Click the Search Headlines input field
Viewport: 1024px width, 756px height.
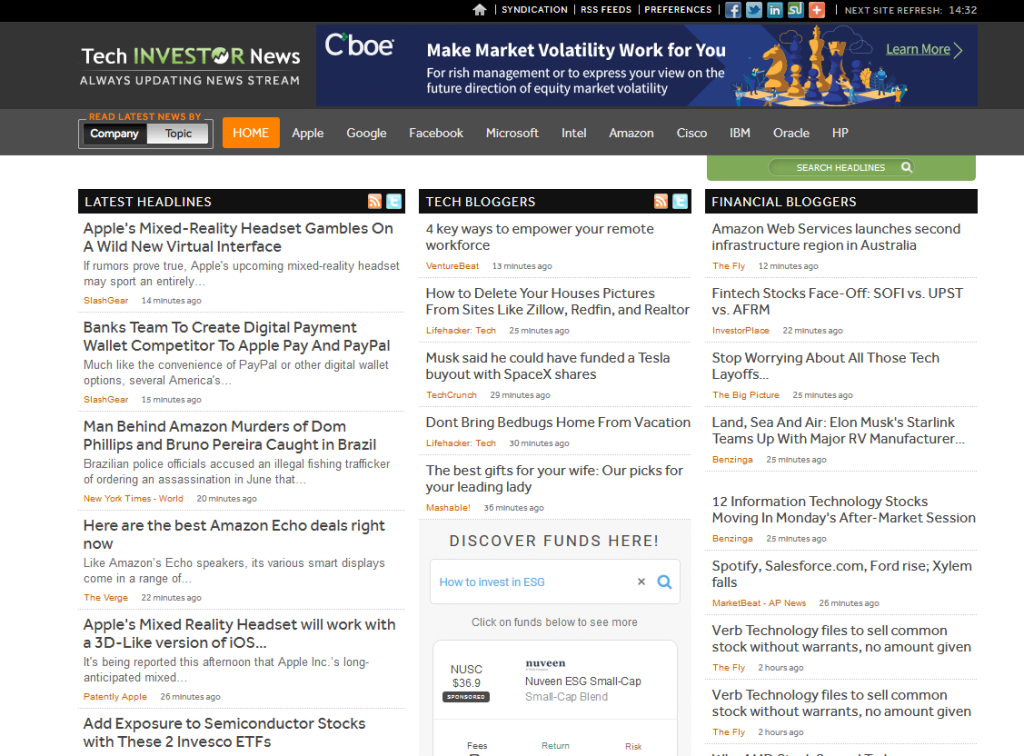[836, 168]
